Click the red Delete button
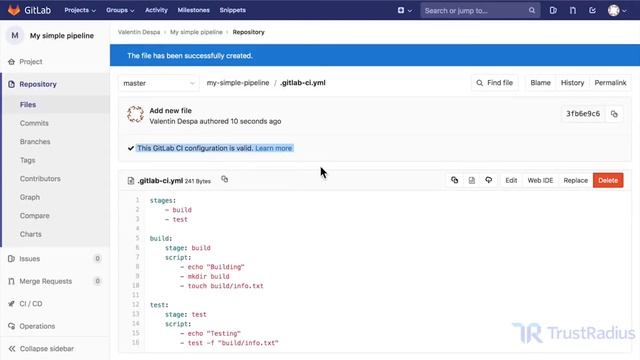Image resolution: width=640 pixels, height=360 pixels. point(608,180)
